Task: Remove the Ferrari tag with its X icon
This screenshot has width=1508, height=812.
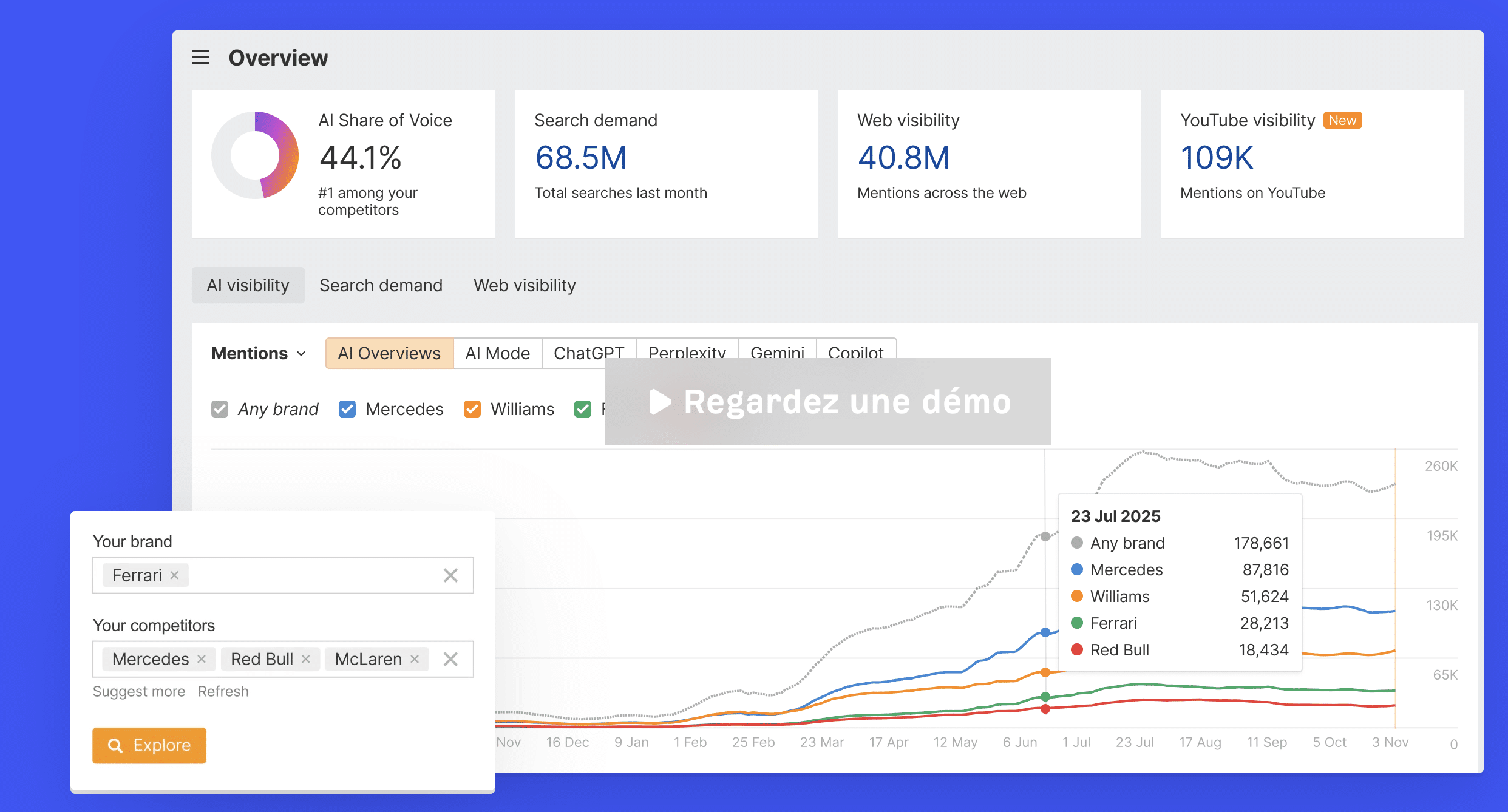Action: [x=174, y=575]
